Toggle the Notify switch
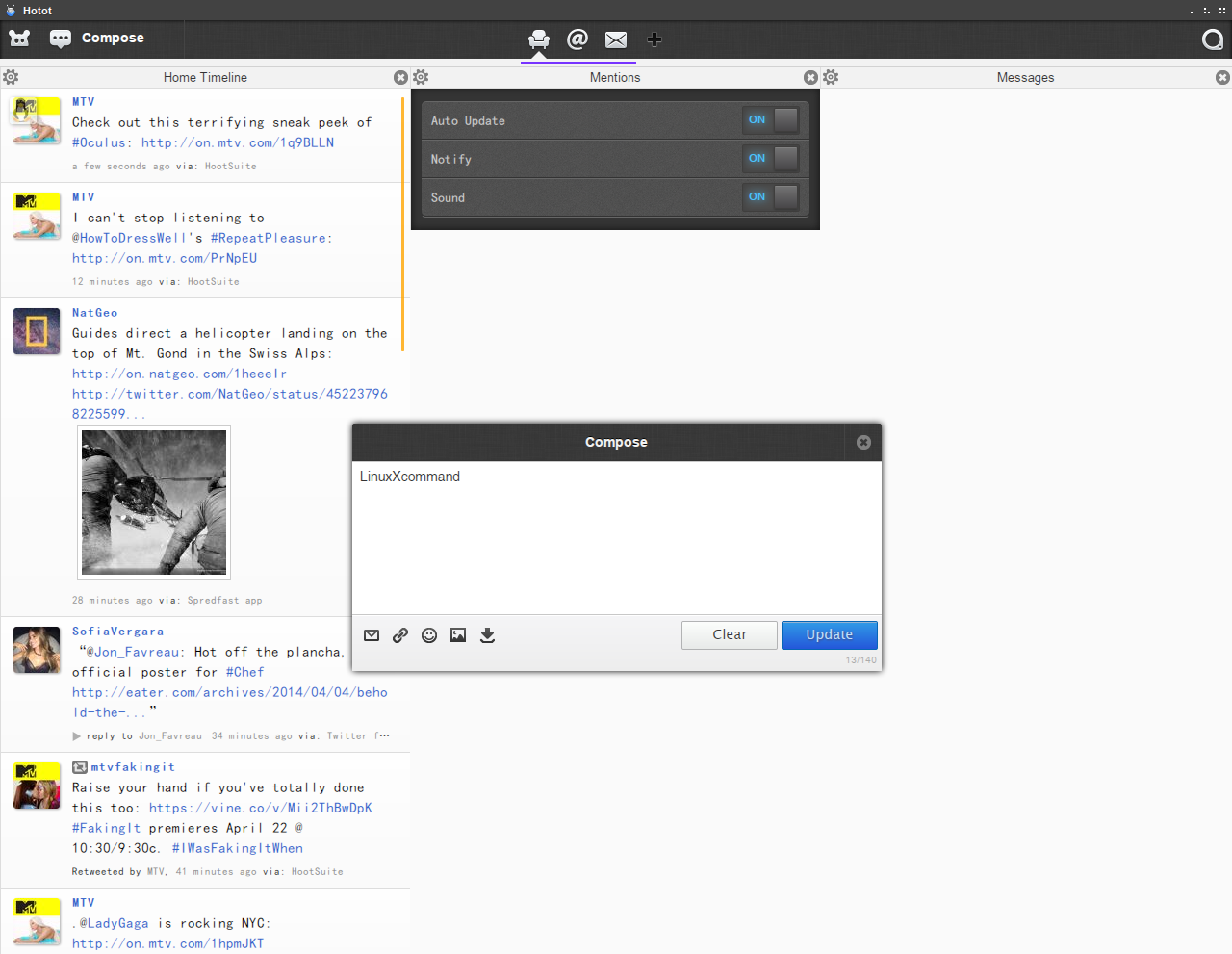This screenshot has width=1232, height=954. (x=771, y=159)
